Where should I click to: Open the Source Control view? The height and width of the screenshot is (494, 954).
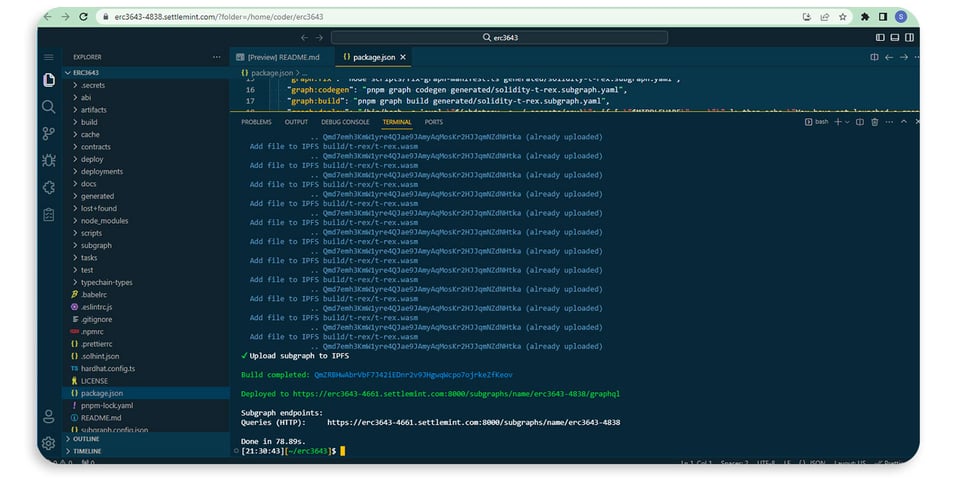point(49,133)
